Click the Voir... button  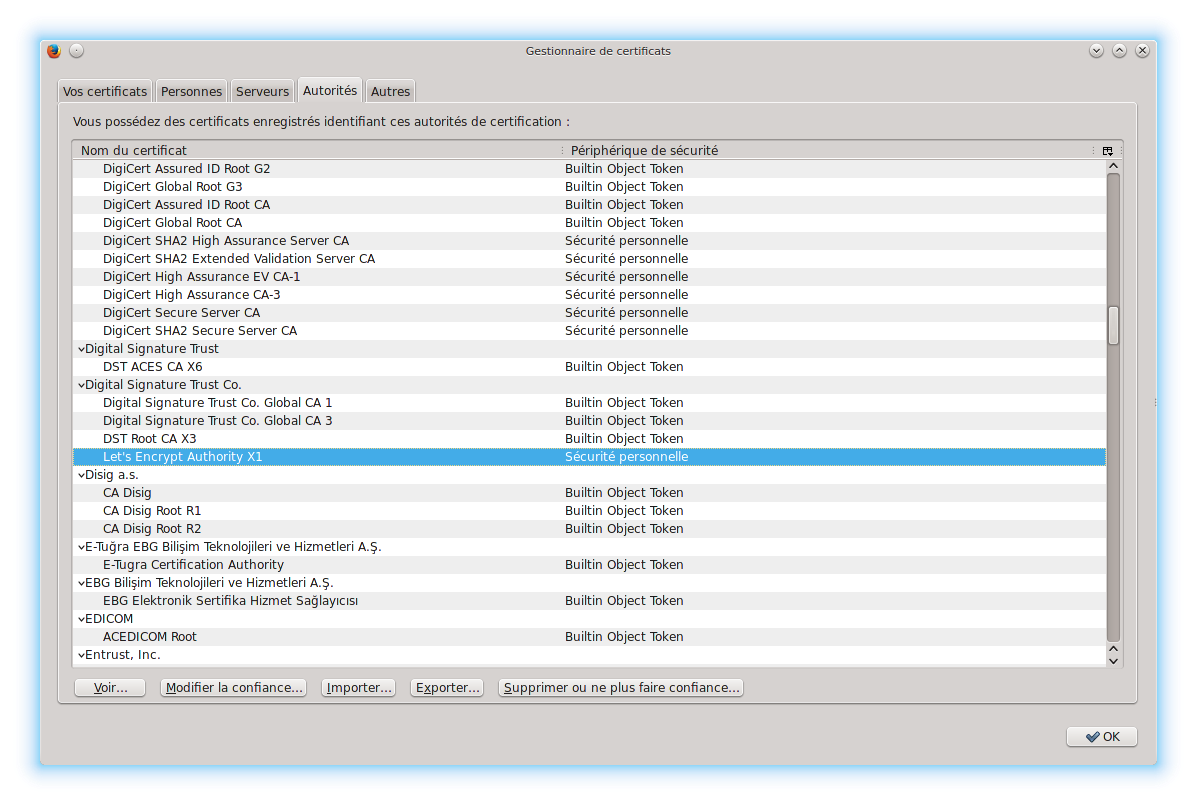point(111,687)
